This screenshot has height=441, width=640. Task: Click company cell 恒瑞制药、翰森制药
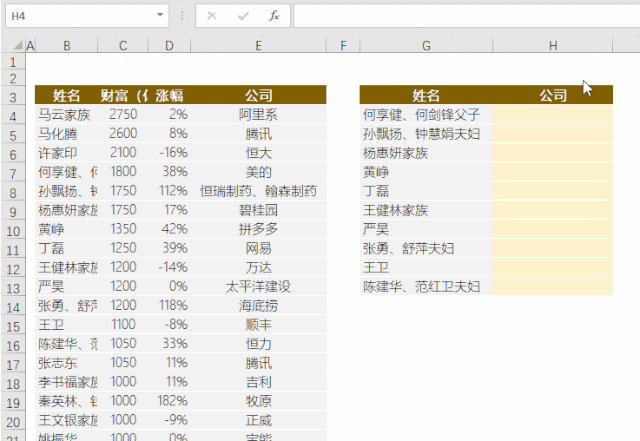258,191
